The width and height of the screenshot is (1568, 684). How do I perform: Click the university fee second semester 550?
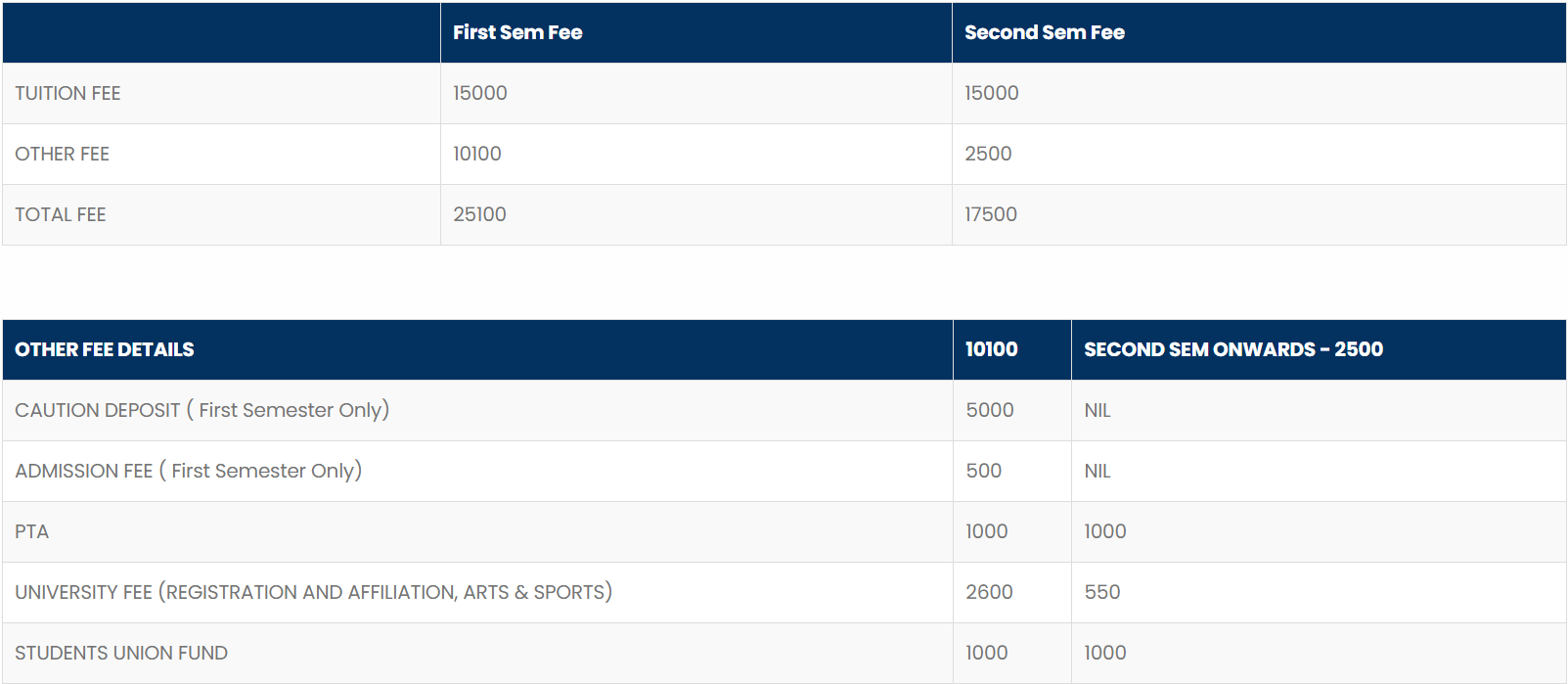tap(1101, 592)
